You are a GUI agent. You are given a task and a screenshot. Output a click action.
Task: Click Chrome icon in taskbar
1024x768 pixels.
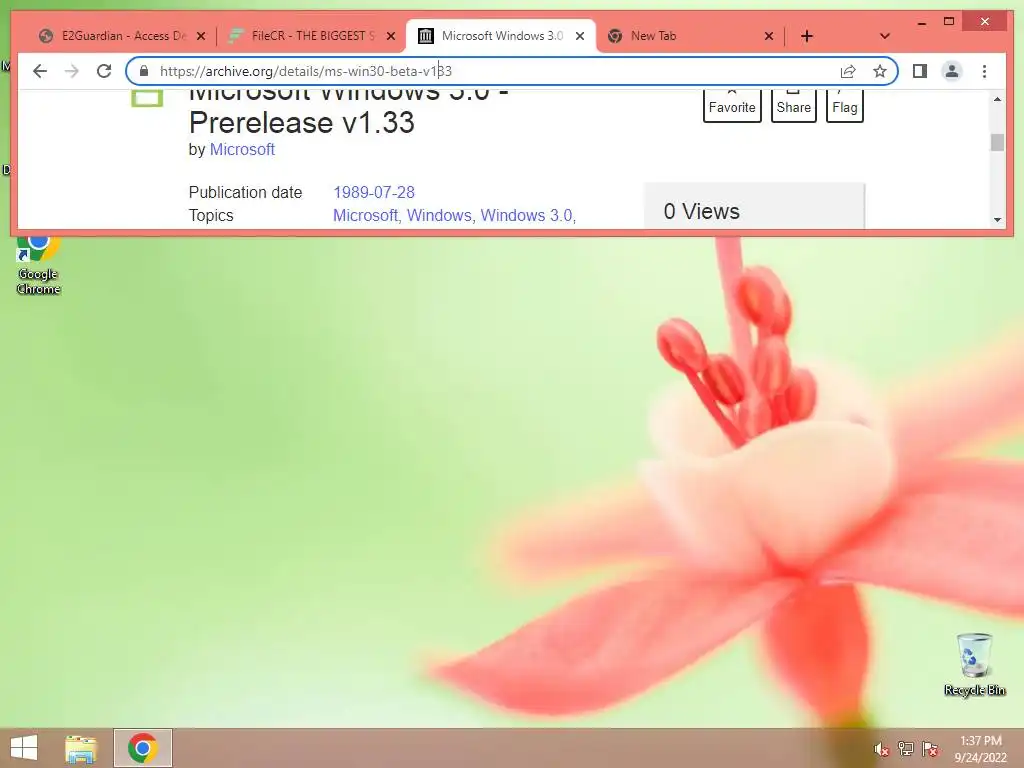pos(143,748)
